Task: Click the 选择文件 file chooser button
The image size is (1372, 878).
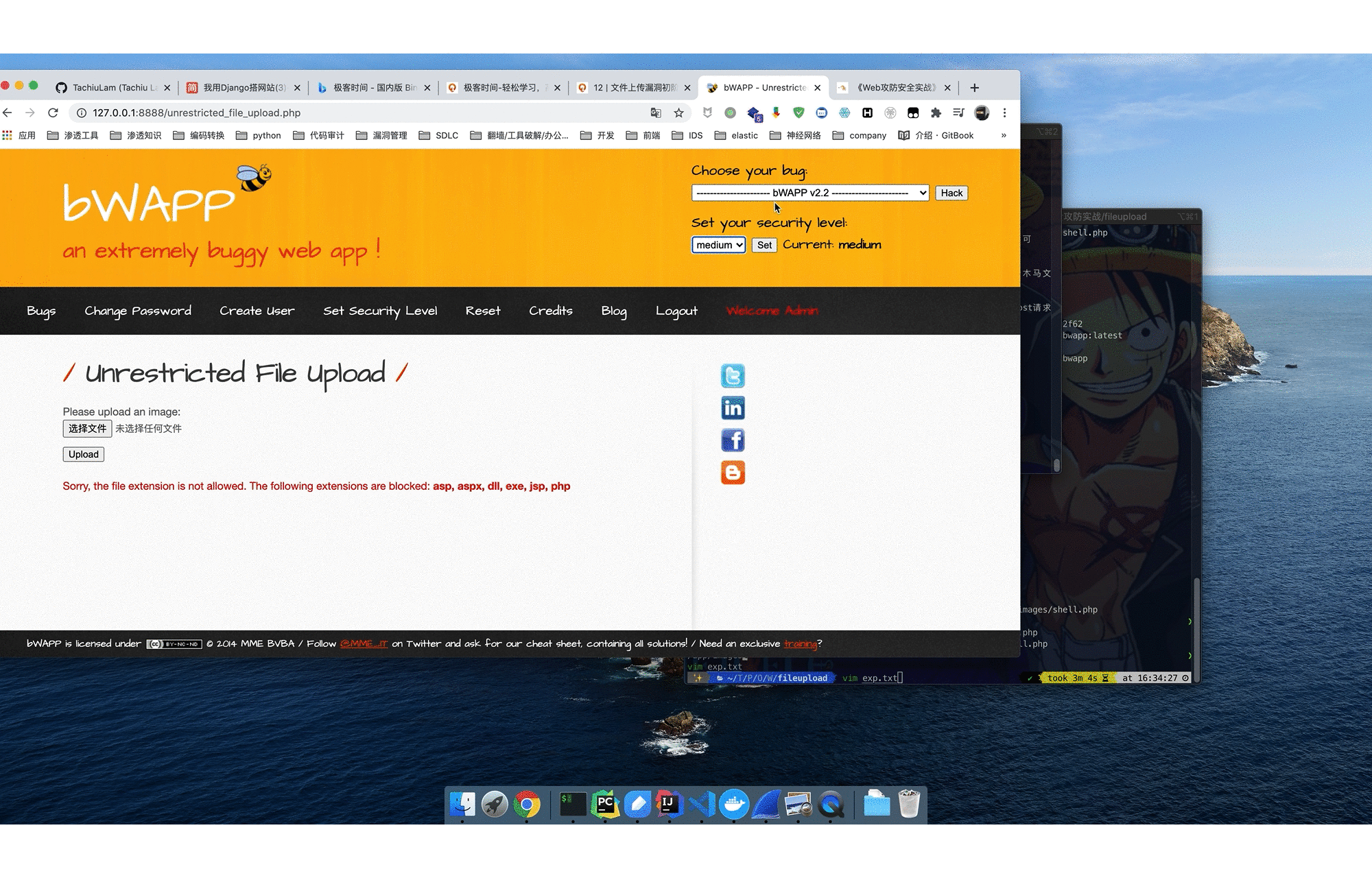Action: 87,428
